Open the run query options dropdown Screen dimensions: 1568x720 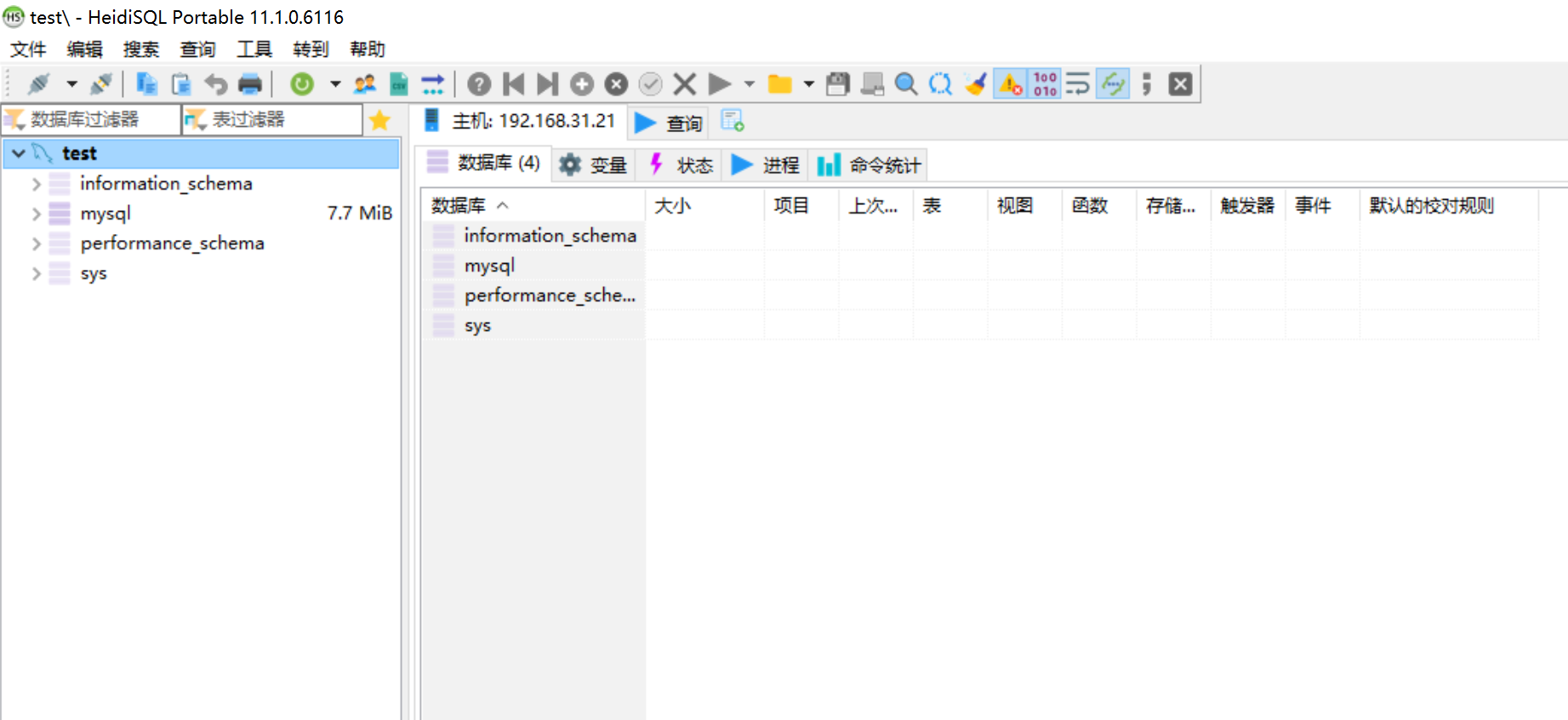pos(750,83)
